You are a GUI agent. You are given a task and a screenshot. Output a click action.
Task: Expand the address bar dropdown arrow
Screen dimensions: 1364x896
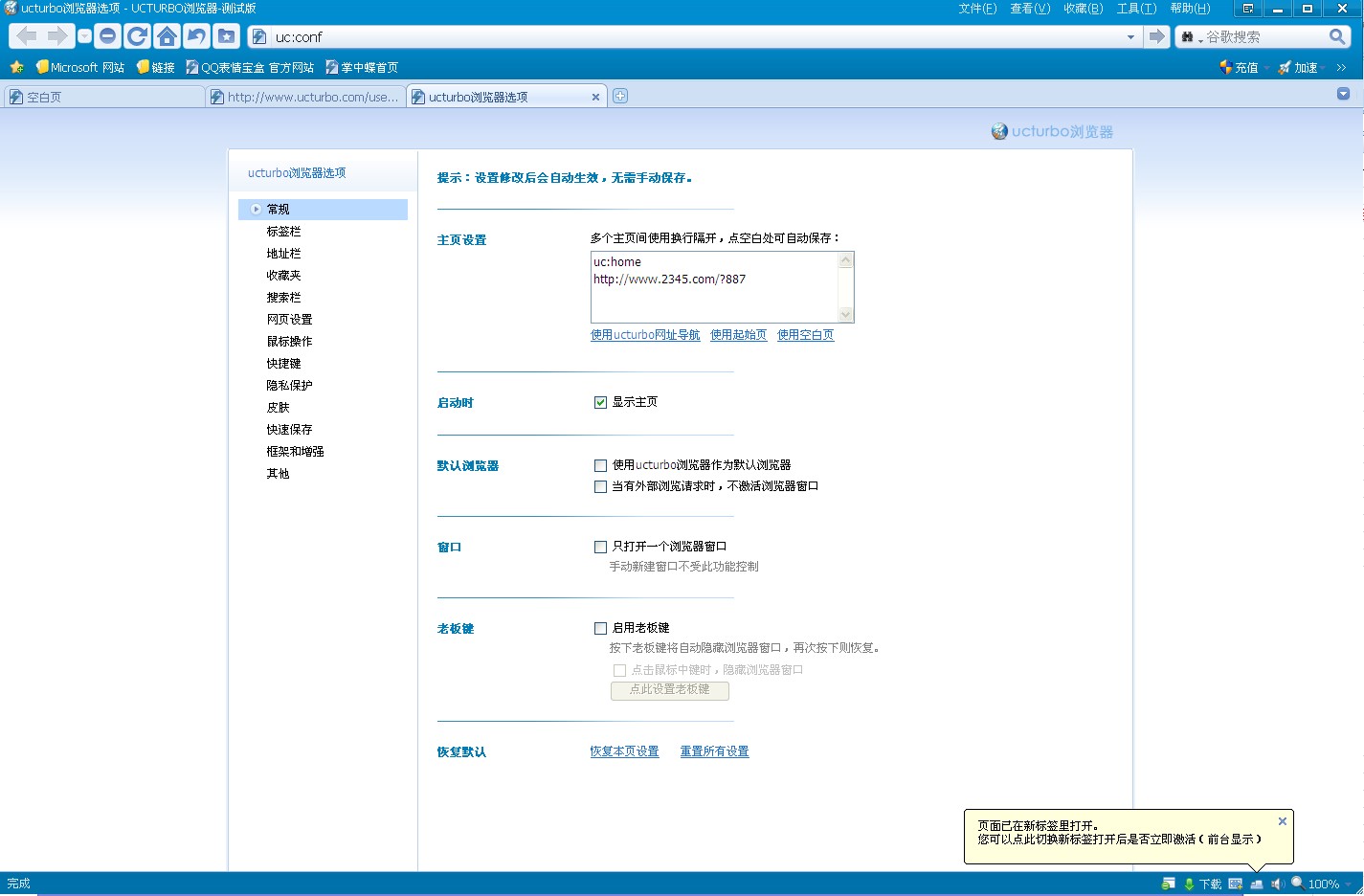pos(1130,36)
